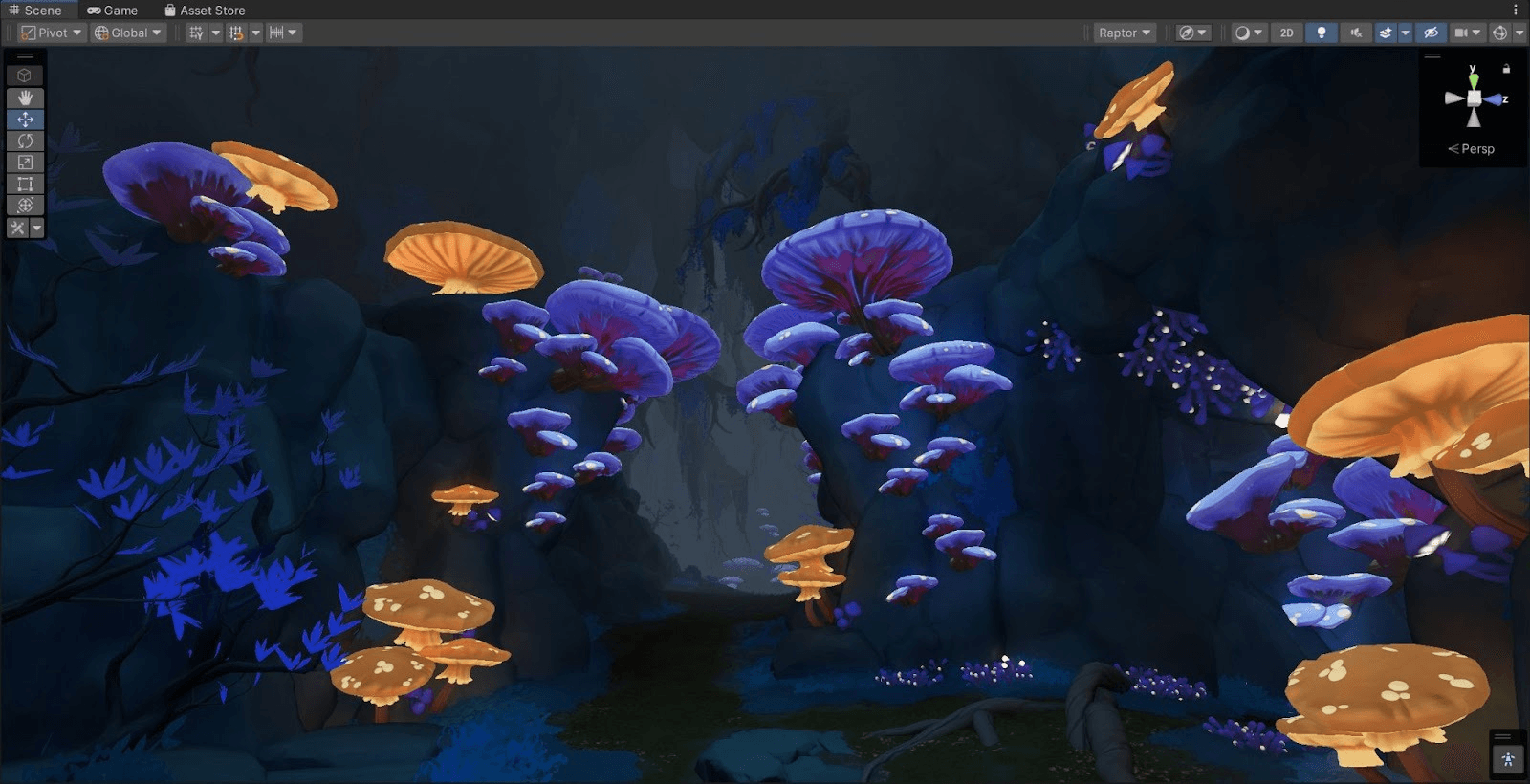The image size is (1530, 784).
Task: Open the Pivot handle position dropdown
Action: pos(53,33)
